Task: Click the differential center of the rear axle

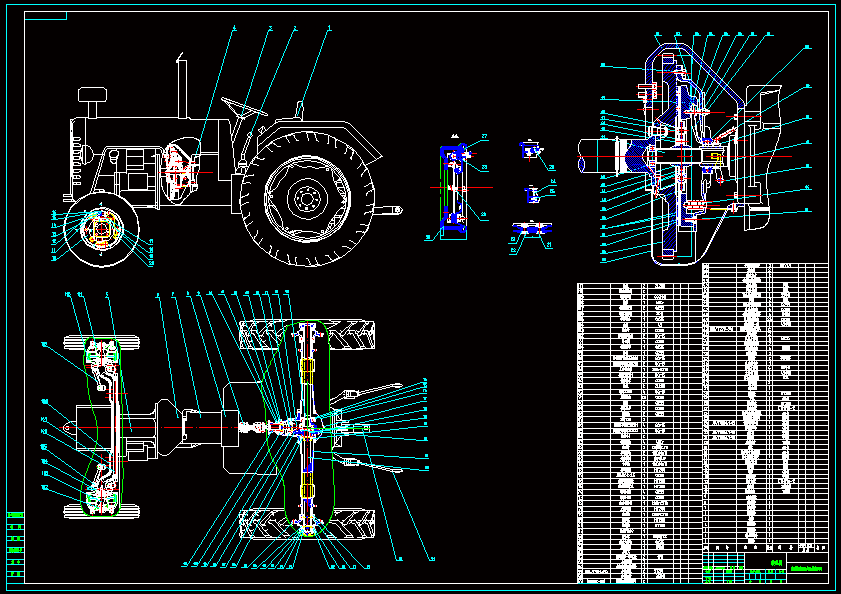Action: click(x=306, y=429)
